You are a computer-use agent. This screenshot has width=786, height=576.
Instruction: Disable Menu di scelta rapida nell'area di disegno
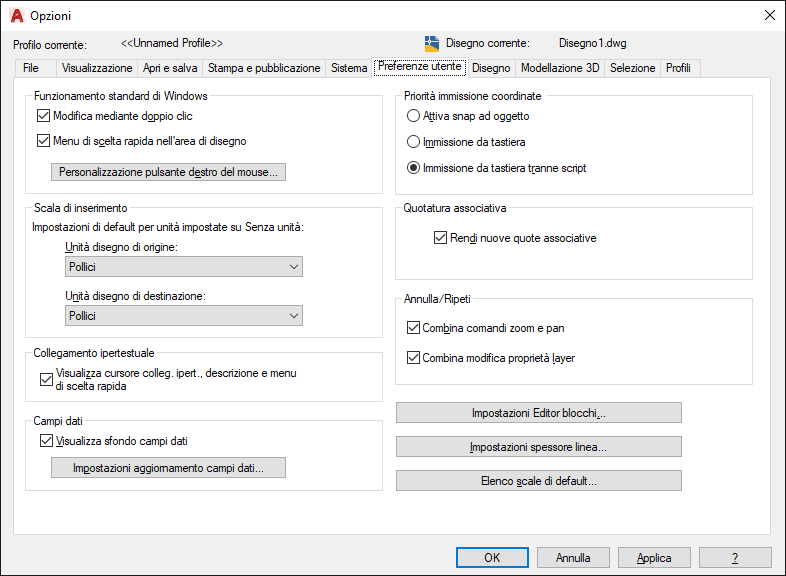pos(43,141)
